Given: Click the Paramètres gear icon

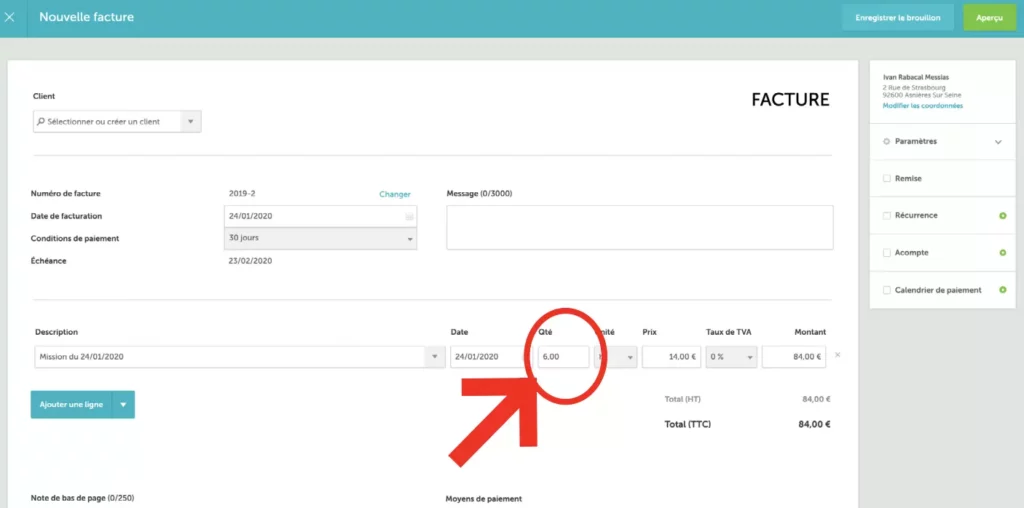Looking at the screenshot, I should point(887,142).
